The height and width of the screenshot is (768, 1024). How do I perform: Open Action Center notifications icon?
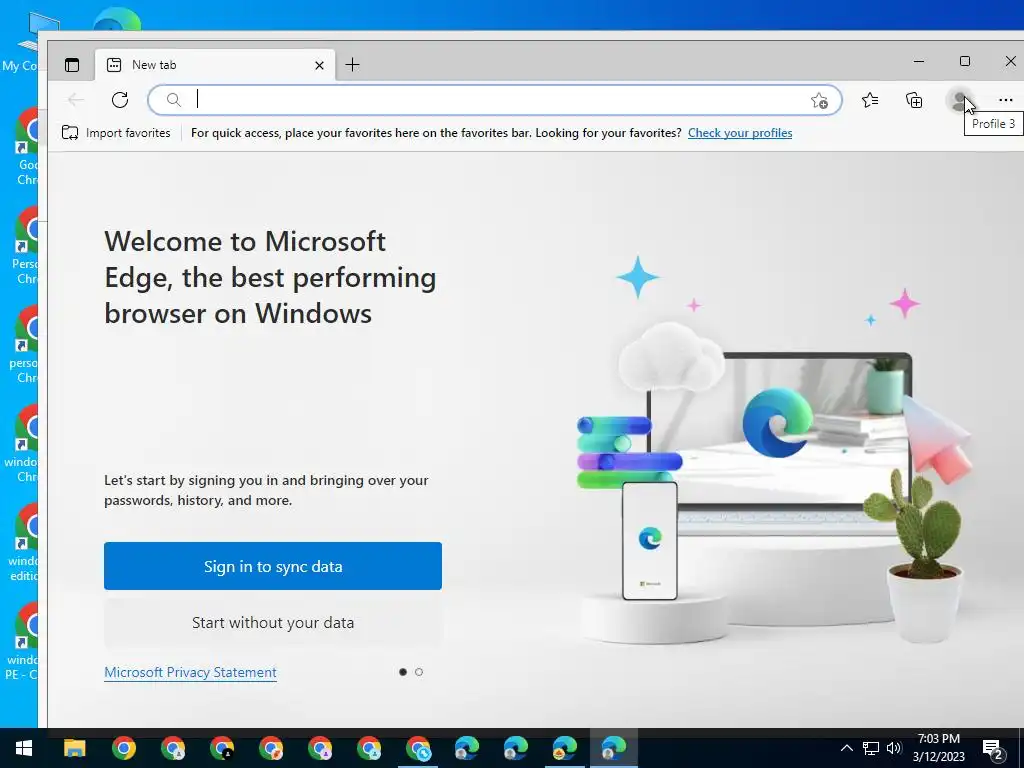point(994,749)
